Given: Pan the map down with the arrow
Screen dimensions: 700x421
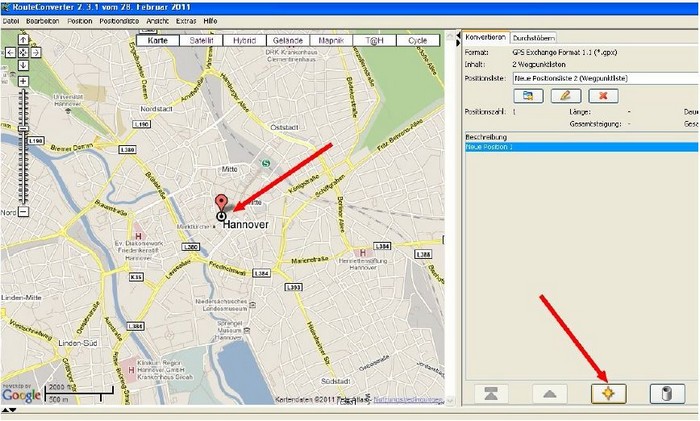Looking at the screenshot, I should [23, 65].
